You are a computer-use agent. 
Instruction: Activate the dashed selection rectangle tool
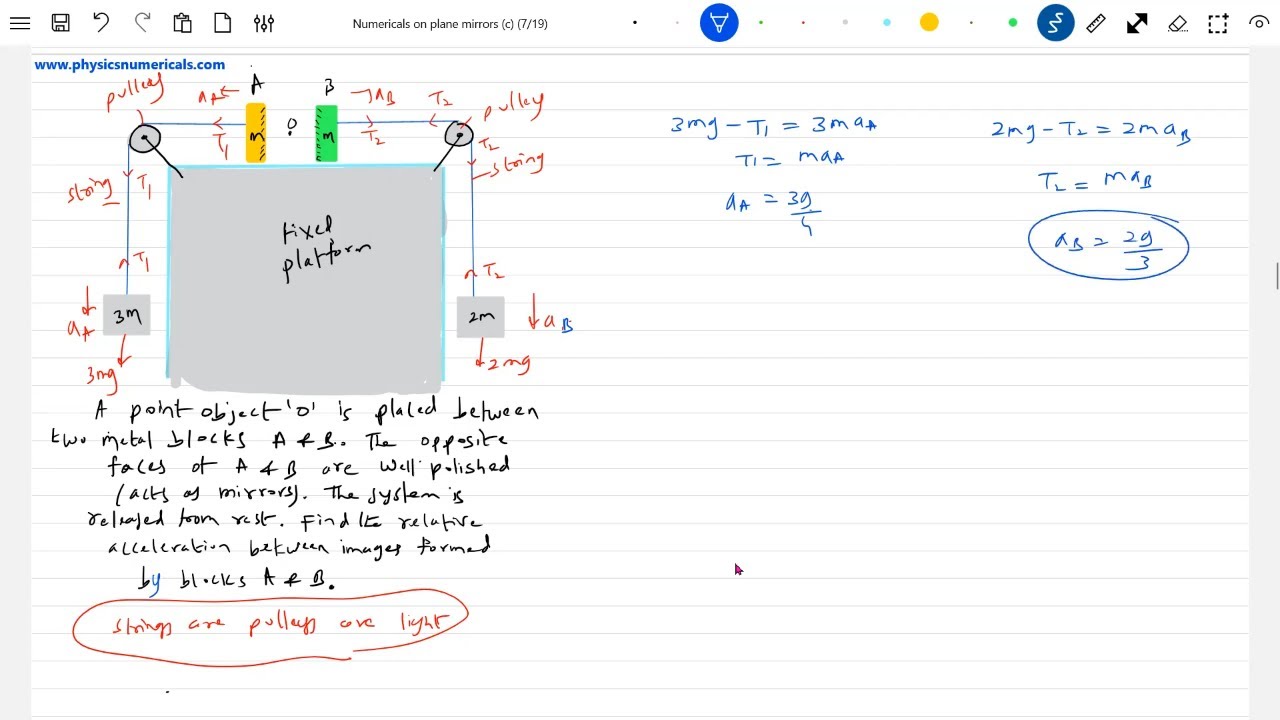pyautogui.click(x=1218, y=23)
